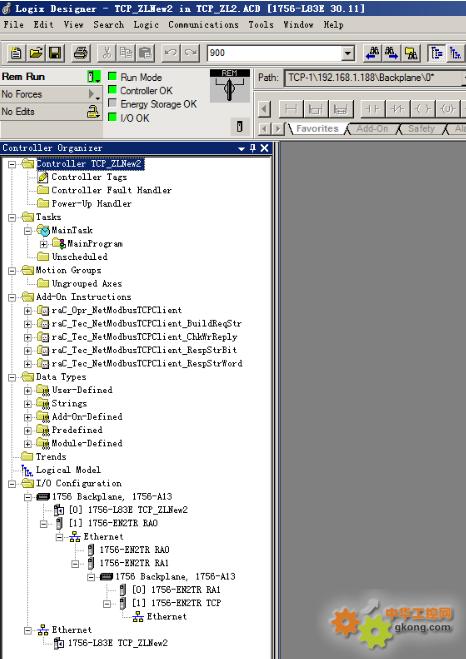Open the File menu

click(13, 25)
